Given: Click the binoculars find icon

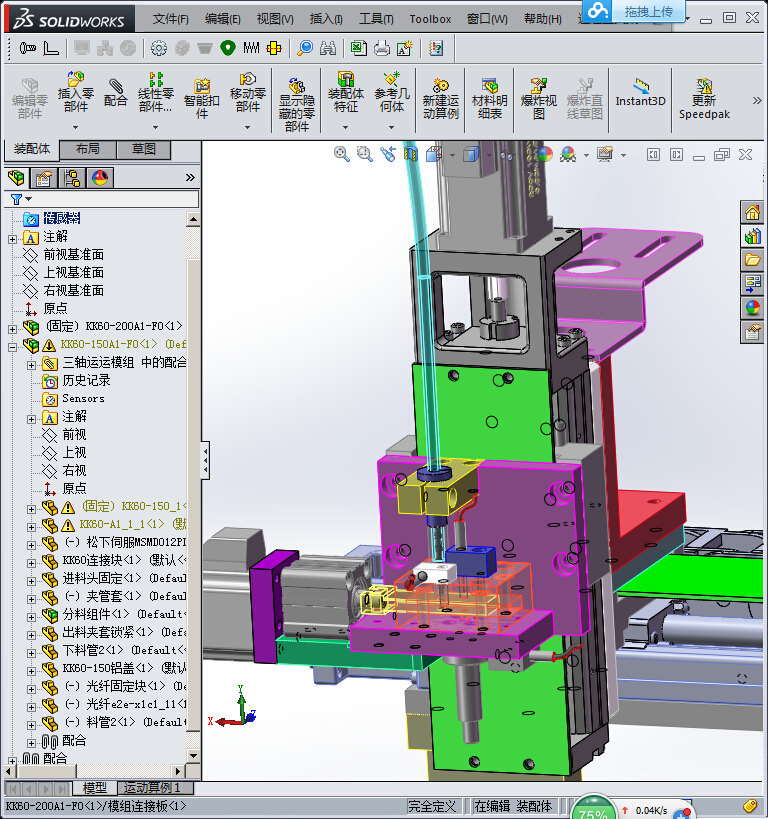Looking at the screenshot, I should point(328,49).
